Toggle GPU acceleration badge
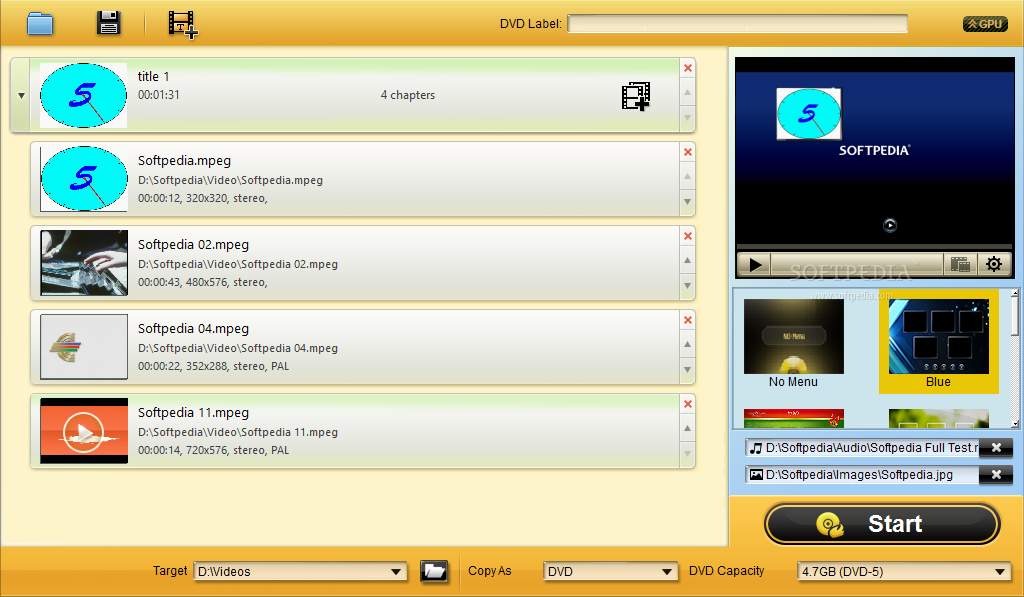The image size is (1024, 597). pos(985,24)
